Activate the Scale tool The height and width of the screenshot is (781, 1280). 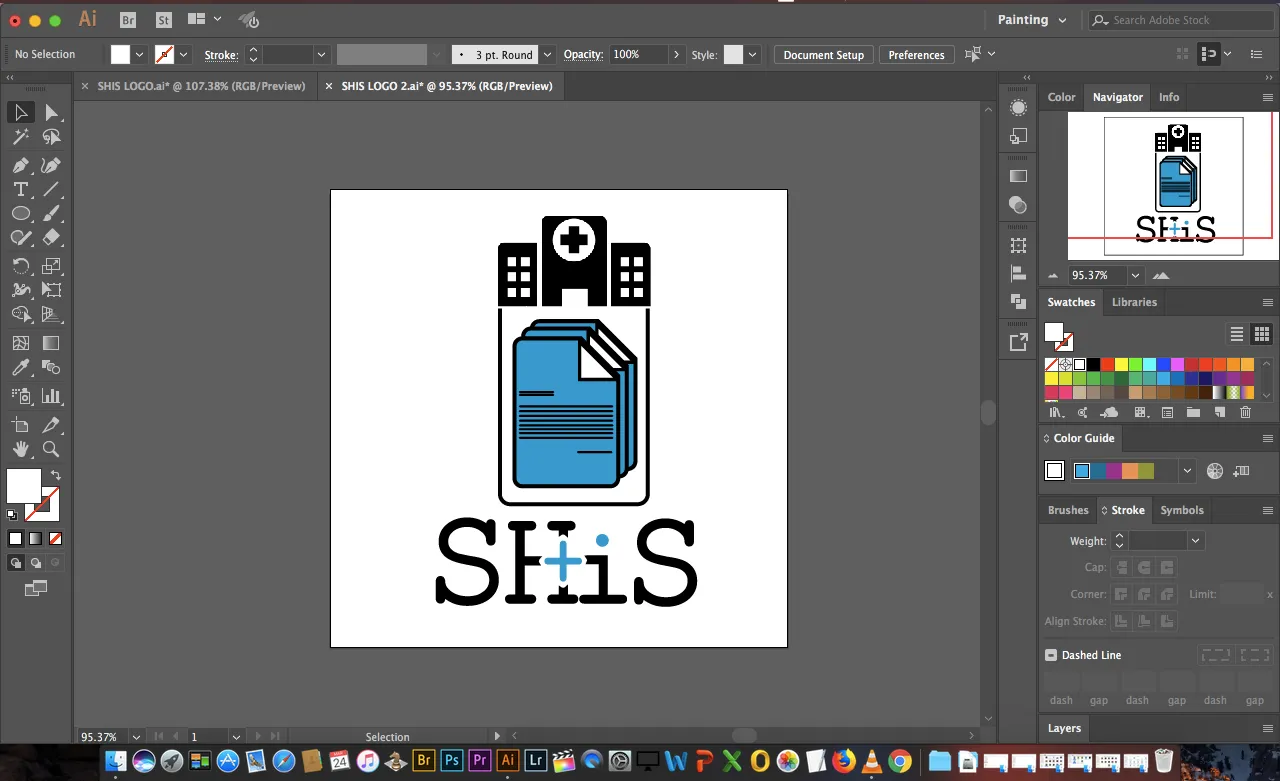[x=51, y=266]
